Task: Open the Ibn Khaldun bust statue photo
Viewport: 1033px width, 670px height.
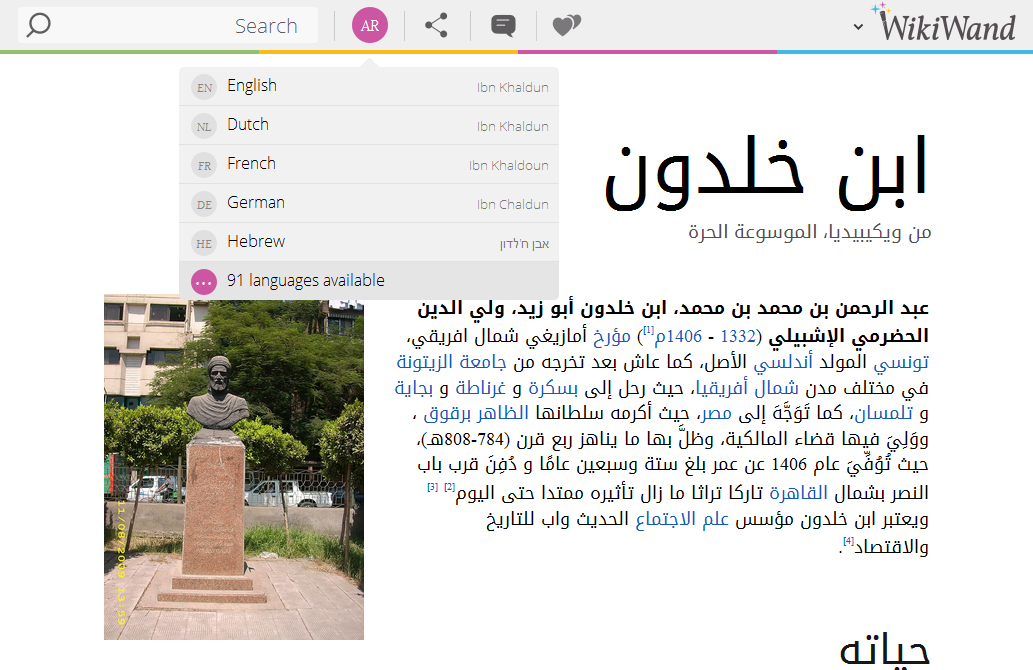Action: click(234, 470)
